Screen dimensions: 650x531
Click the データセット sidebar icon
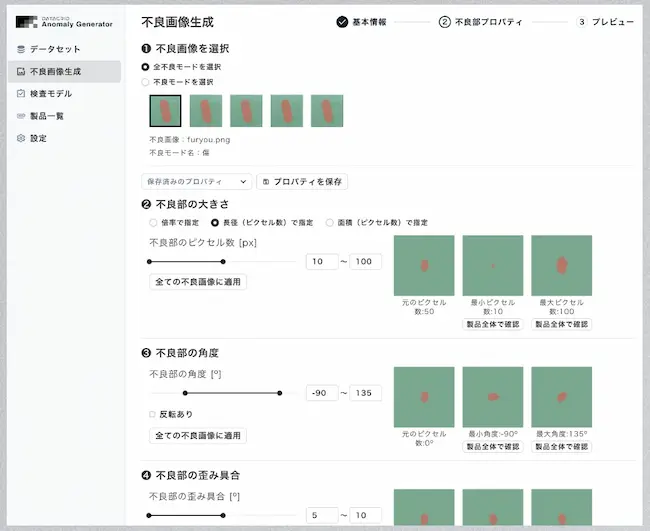coord(21,49)
